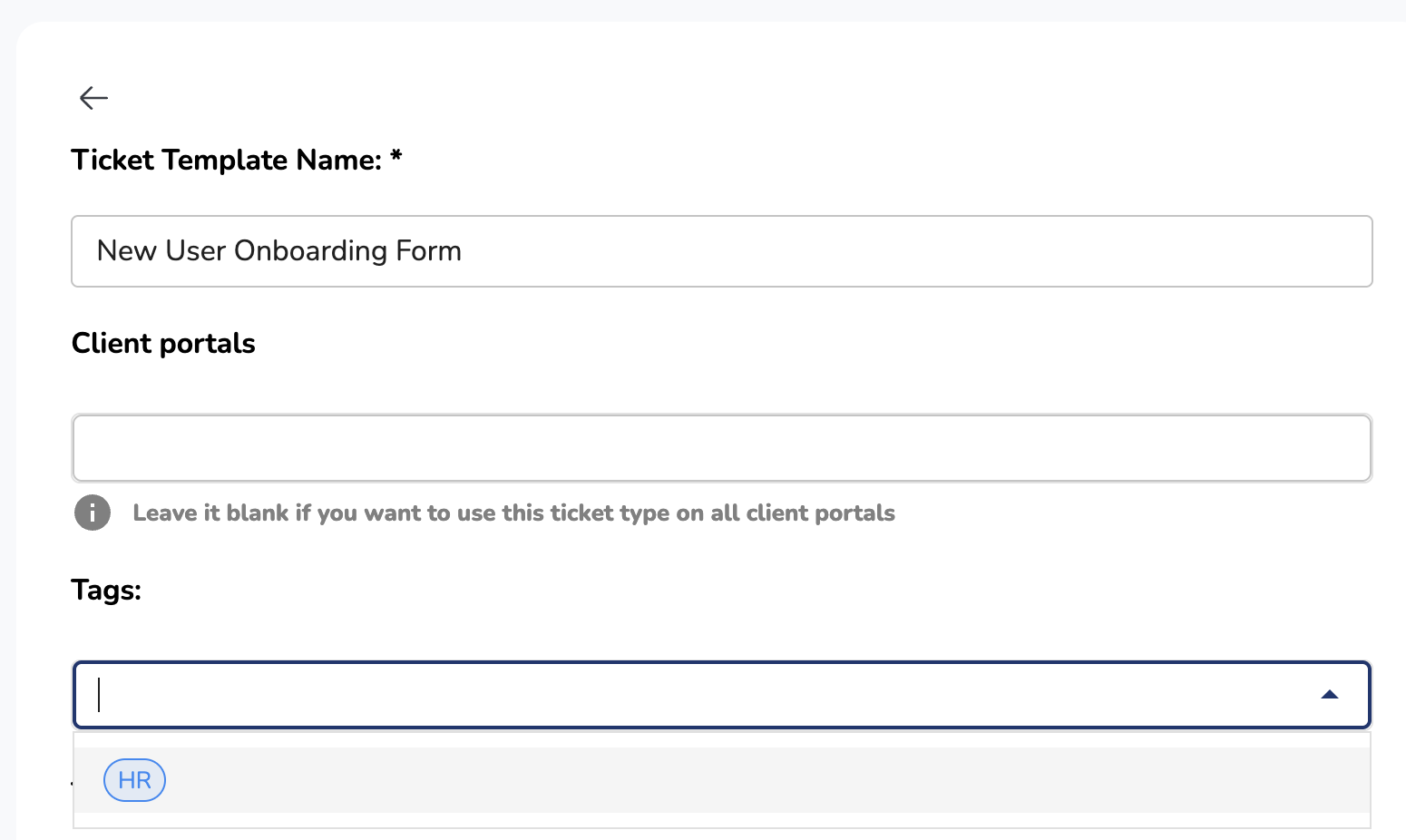Go back using the left arrow

click(x=93, y=98)
